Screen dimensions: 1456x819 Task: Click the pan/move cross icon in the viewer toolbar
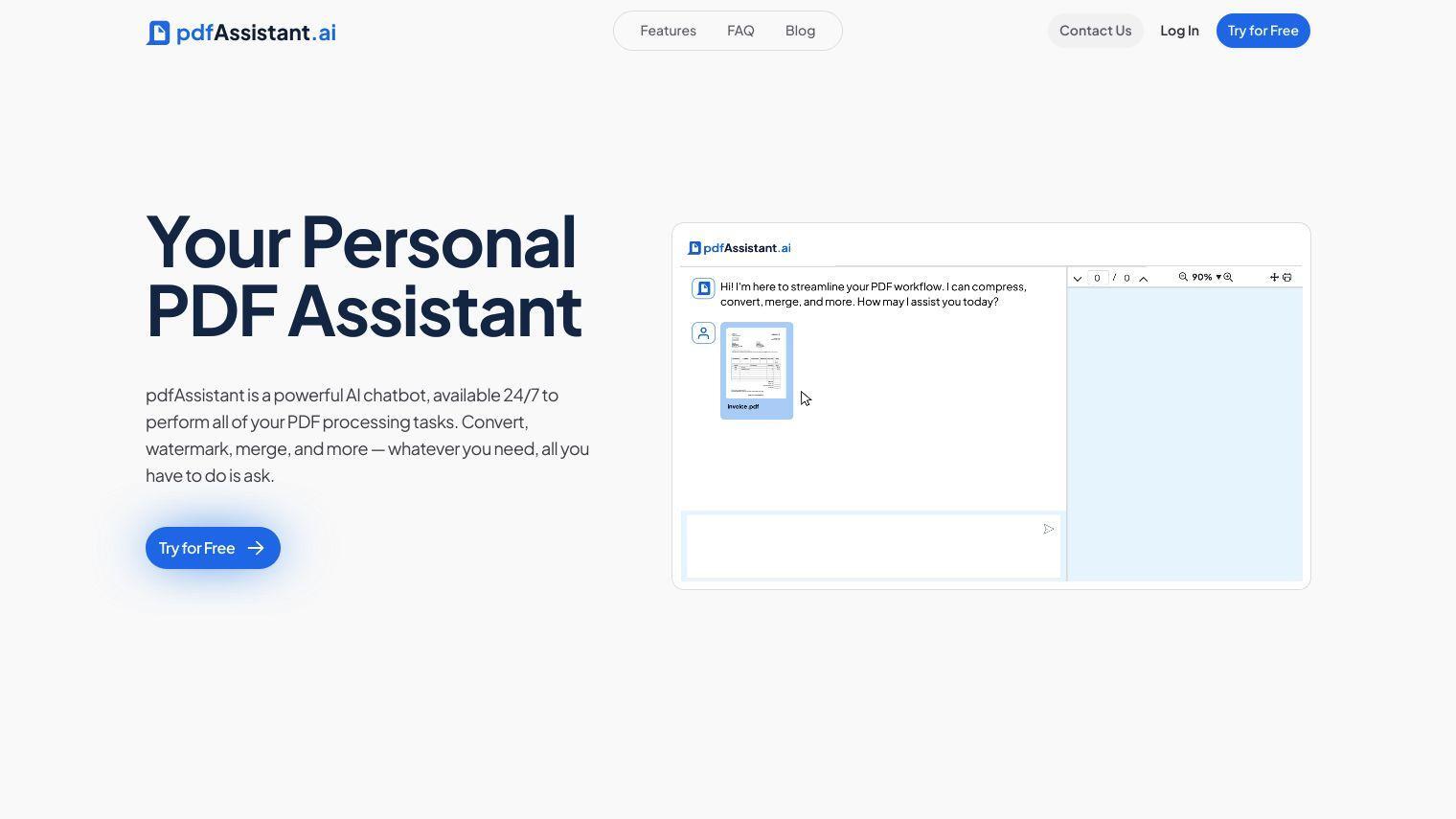1274,277
